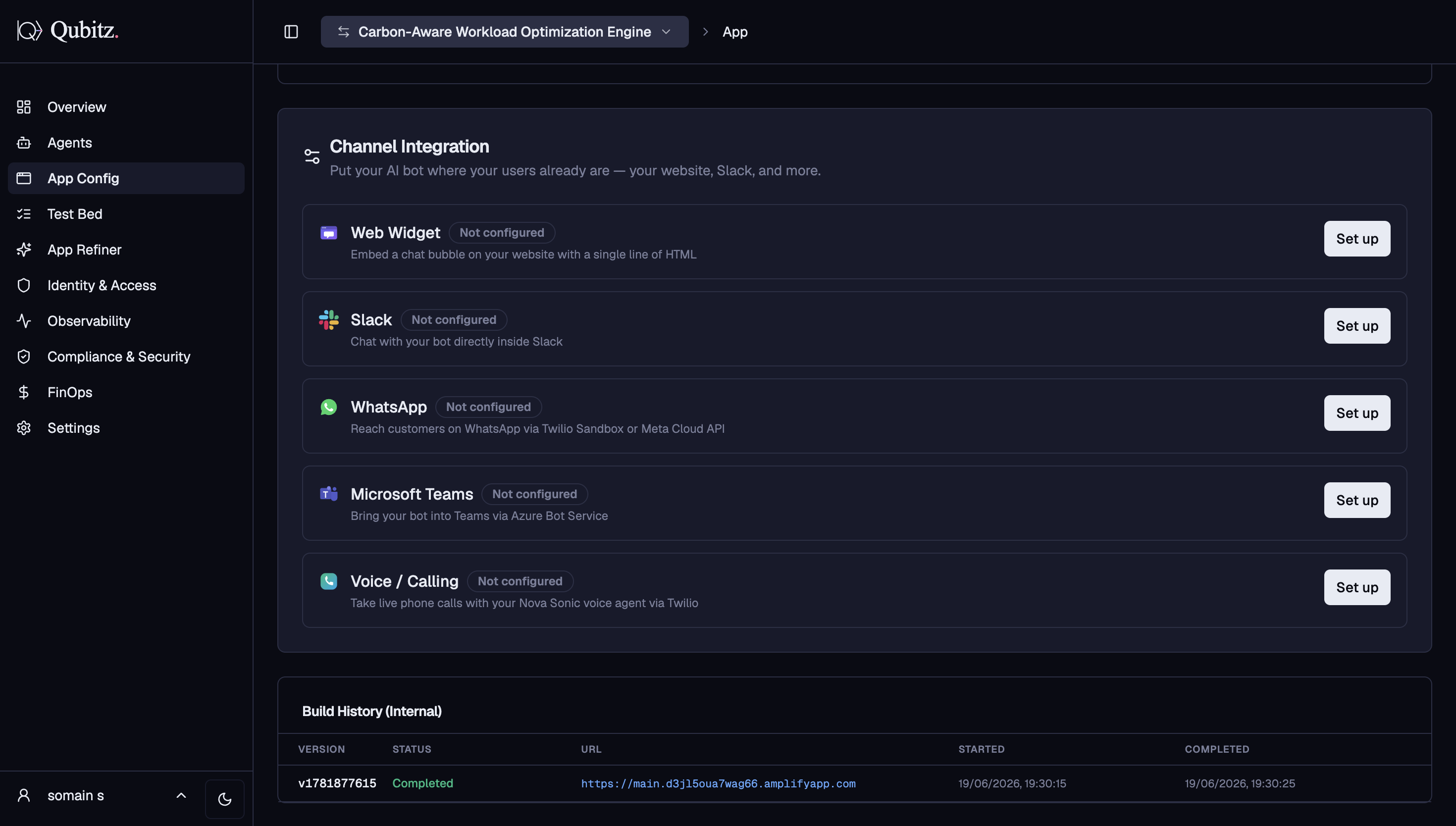Open the amplifyapp.com build URL

point(718,784)
